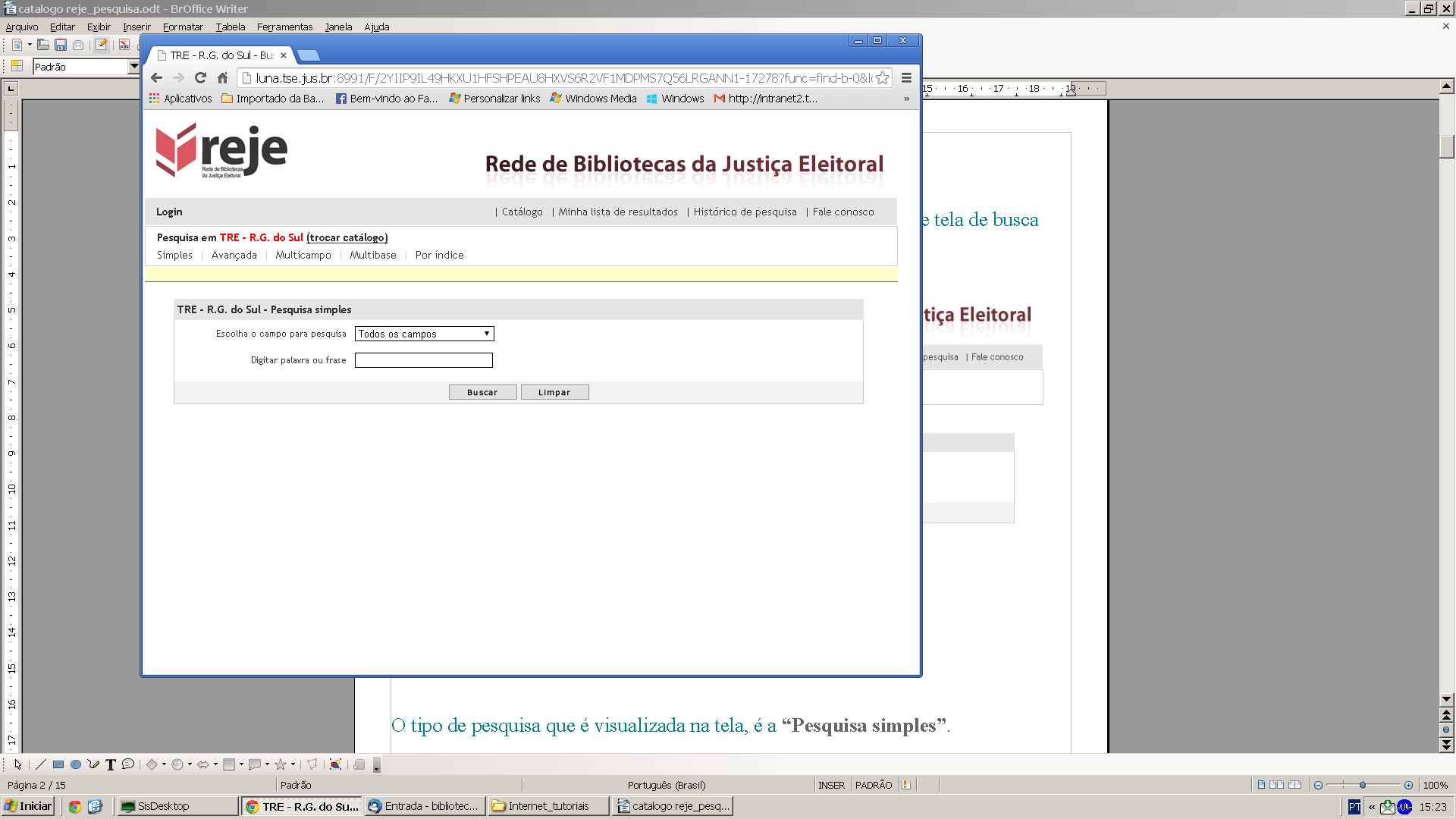Open the New document dropdown arrow
The width and height of the screenshot is (1456, 819).
(30, 45)
